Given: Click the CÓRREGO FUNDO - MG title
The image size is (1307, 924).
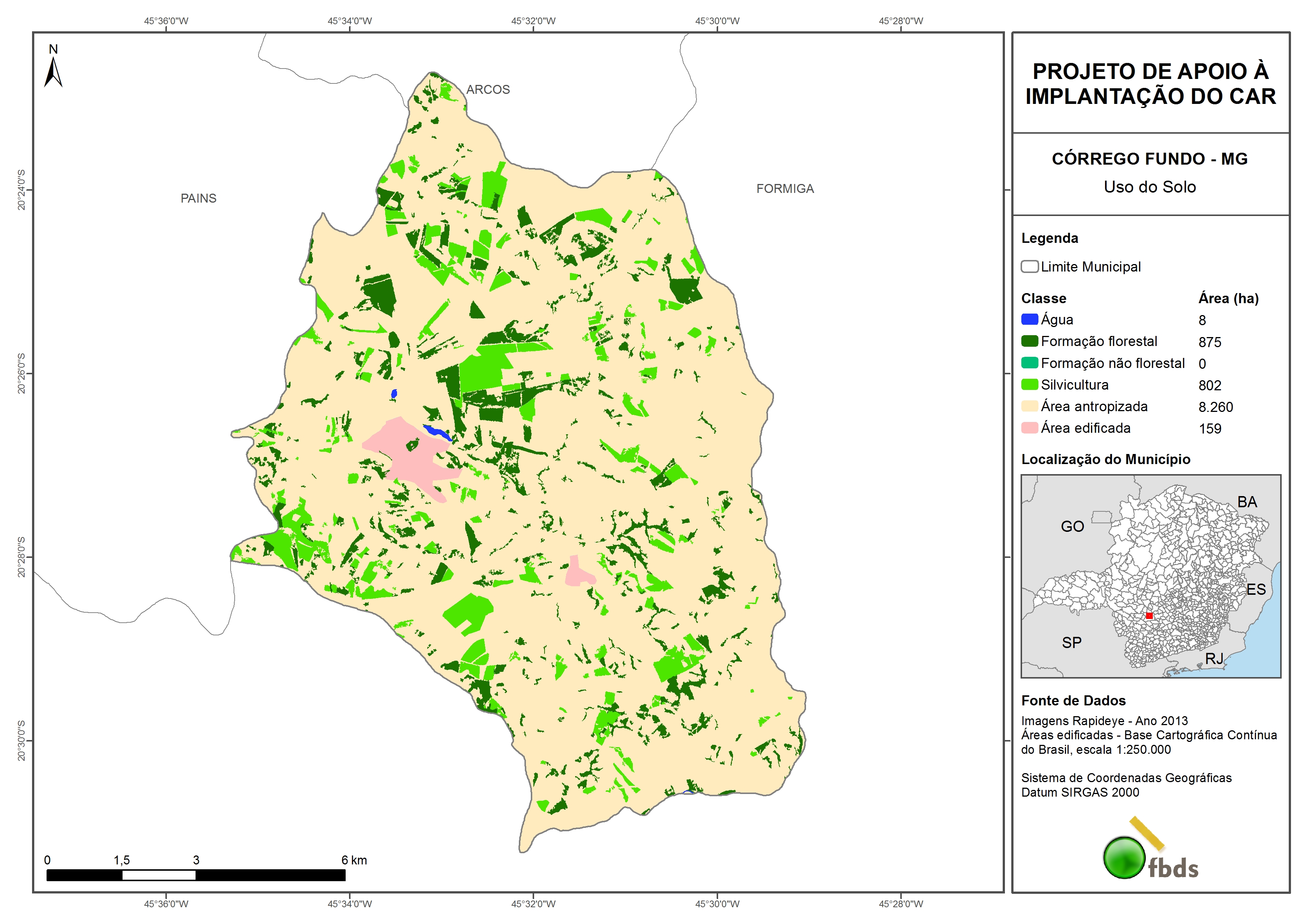Looking at the screenshot, I should (1149, 159).
